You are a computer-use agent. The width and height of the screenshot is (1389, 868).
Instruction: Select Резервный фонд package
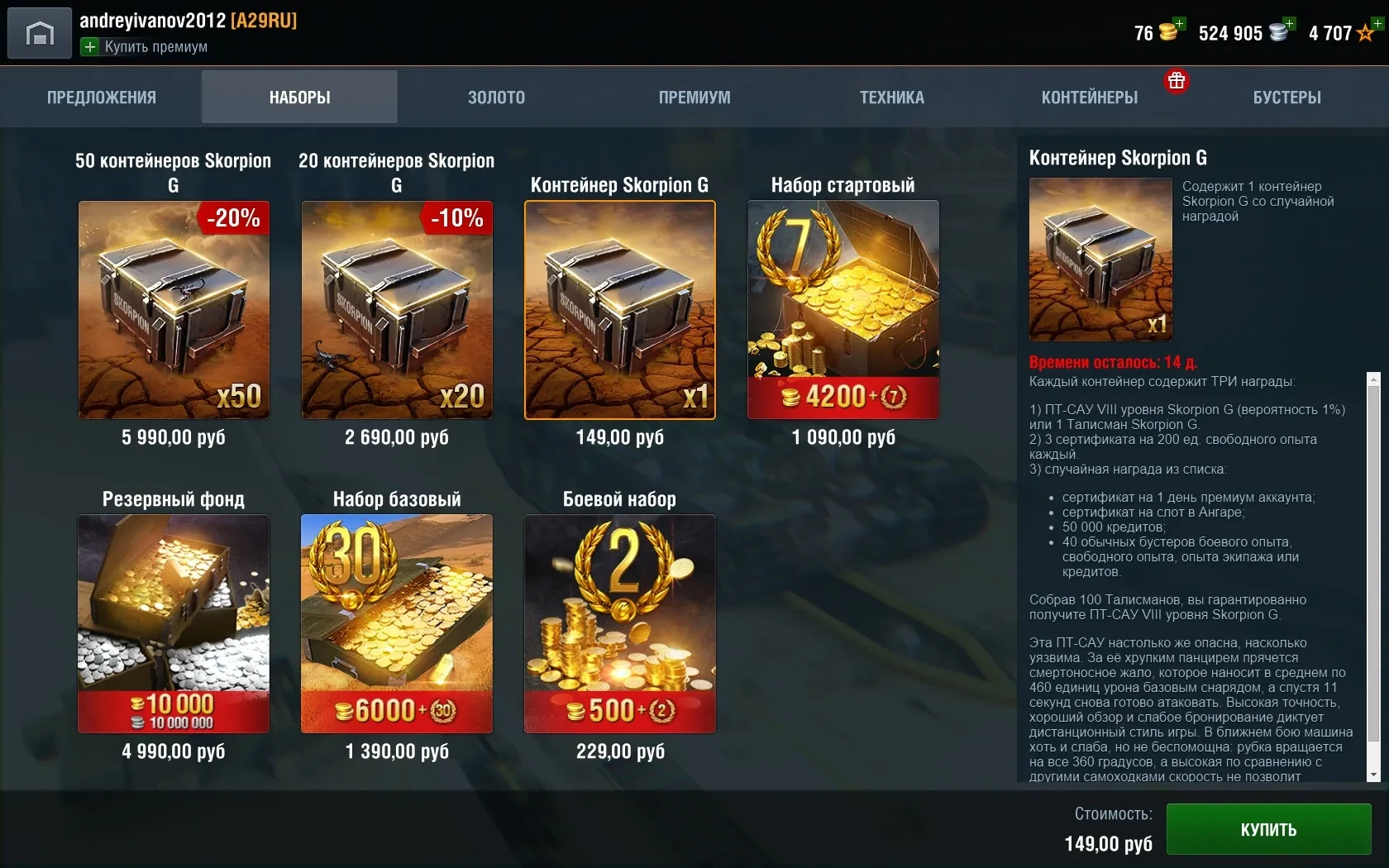point(174,624)
